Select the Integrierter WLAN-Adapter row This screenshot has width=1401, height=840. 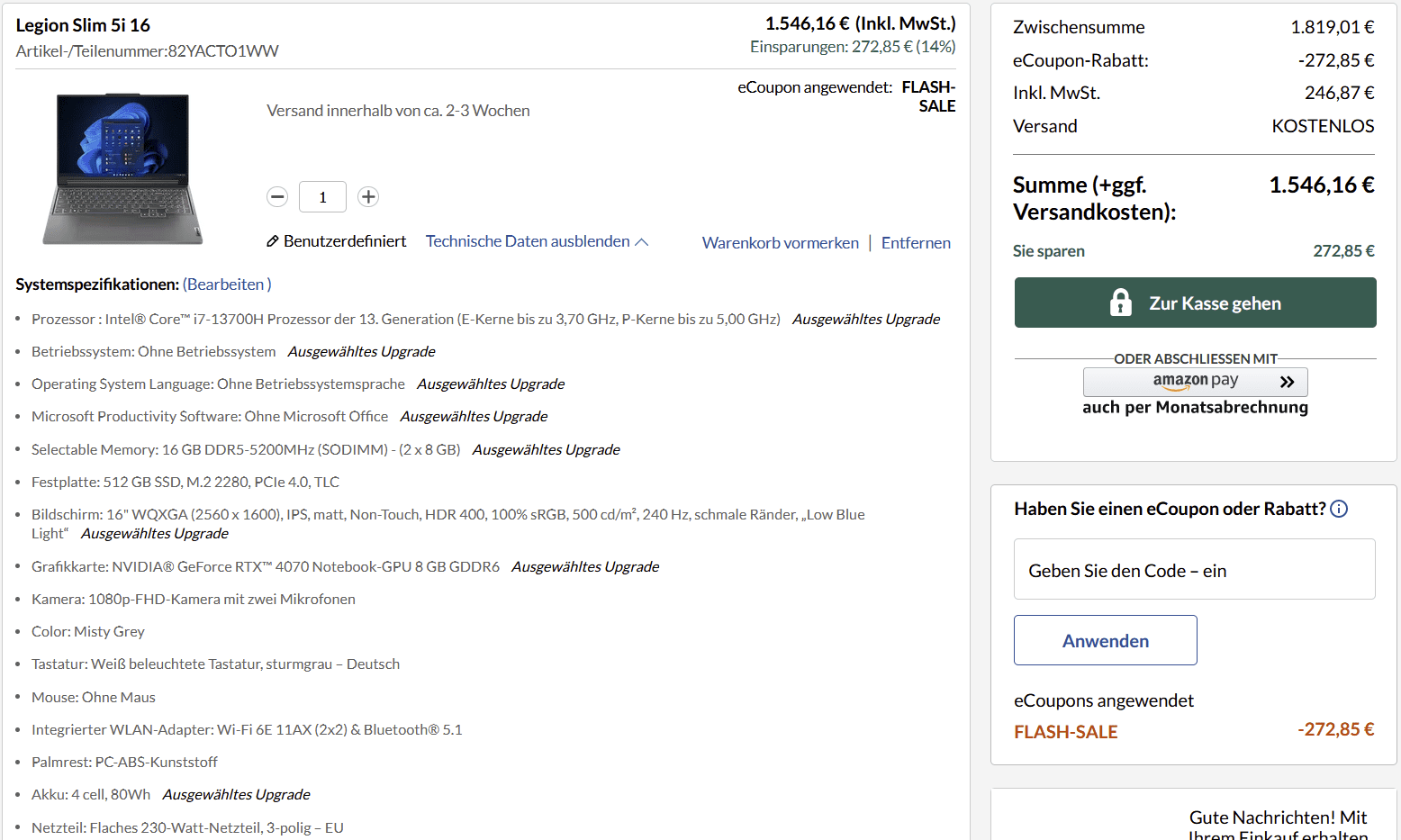point(247,730)
